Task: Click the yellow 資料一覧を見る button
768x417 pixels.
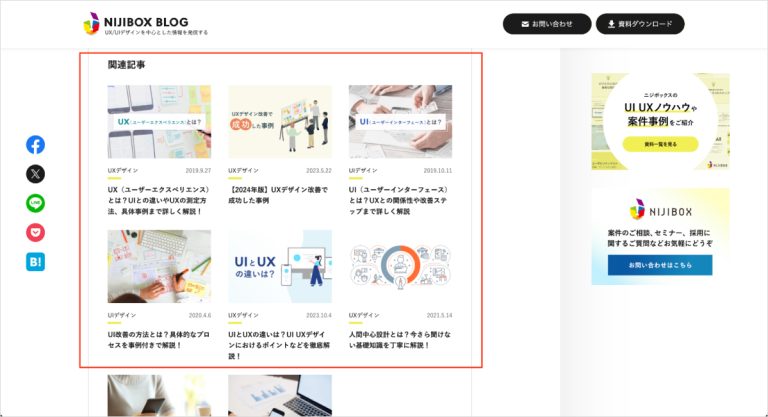Action: click(660, 144)
